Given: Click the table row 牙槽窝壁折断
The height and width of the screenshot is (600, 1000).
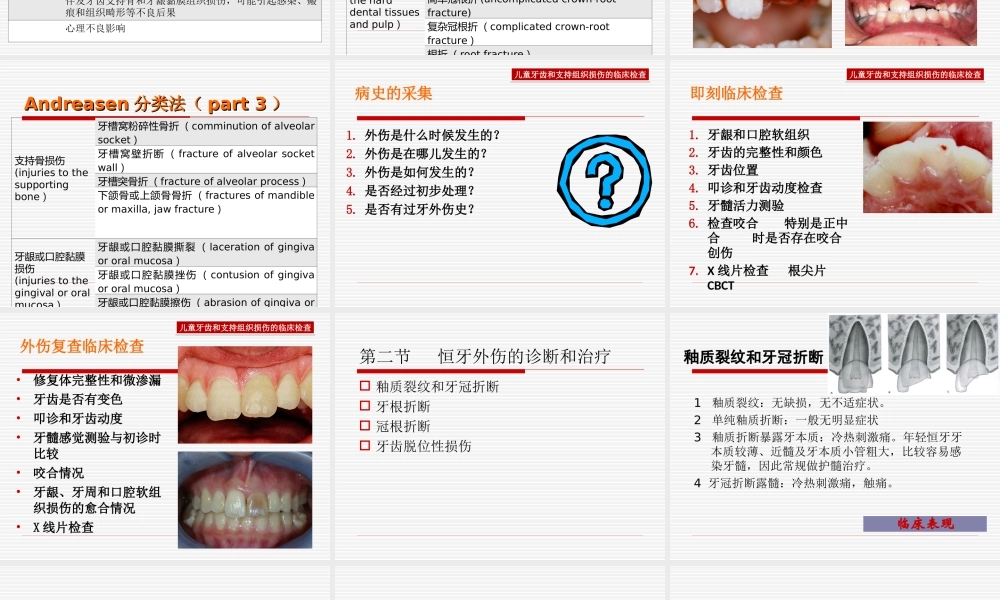Looking at the screenshot, I should (206, 161).
